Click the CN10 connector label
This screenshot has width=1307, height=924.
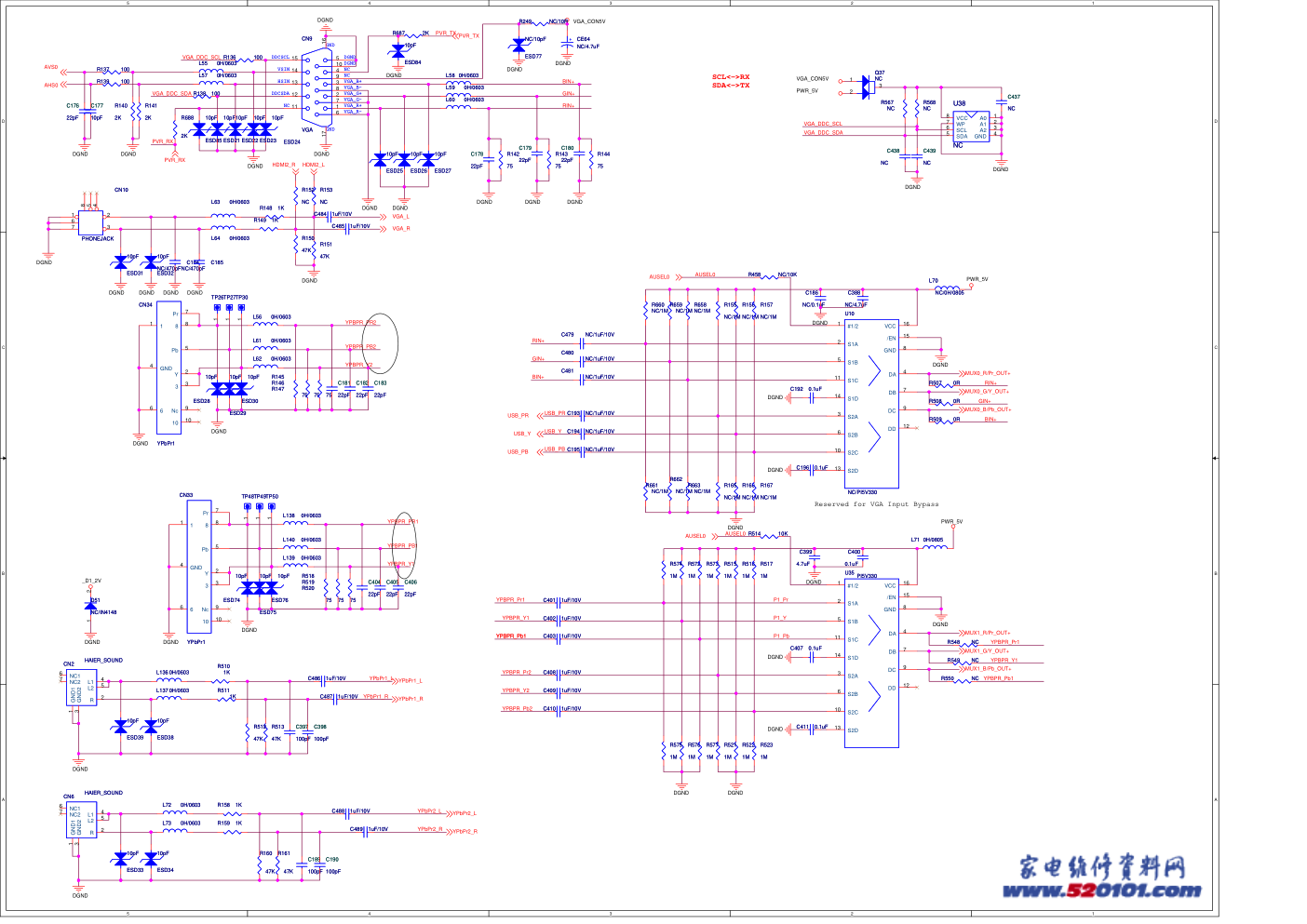tap(122, 190)
